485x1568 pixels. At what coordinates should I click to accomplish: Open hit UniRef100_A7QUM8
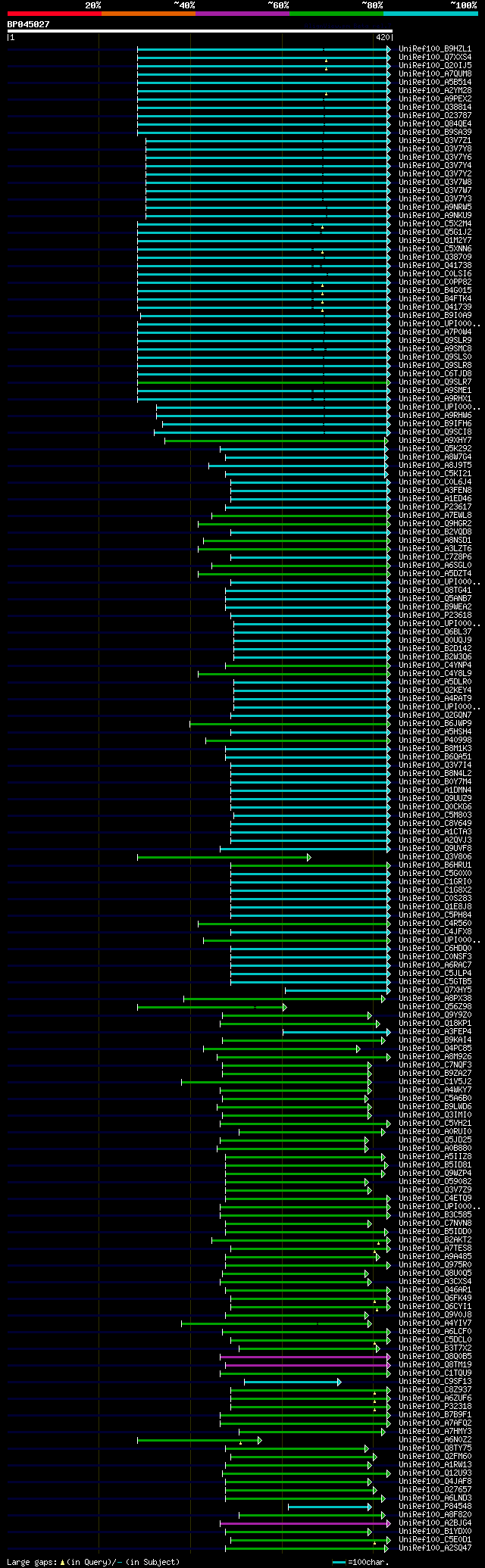(x=435, y=73)
